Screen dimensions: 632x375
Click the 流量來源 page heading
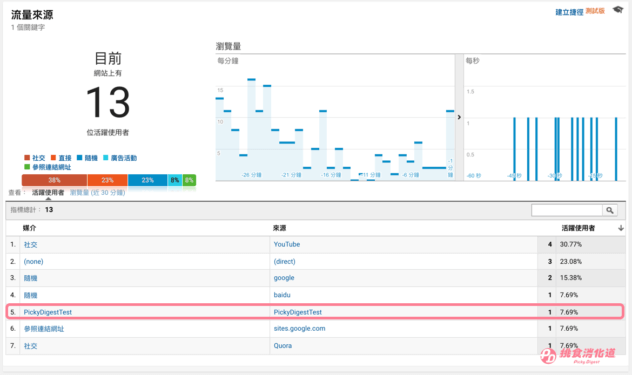32,15
